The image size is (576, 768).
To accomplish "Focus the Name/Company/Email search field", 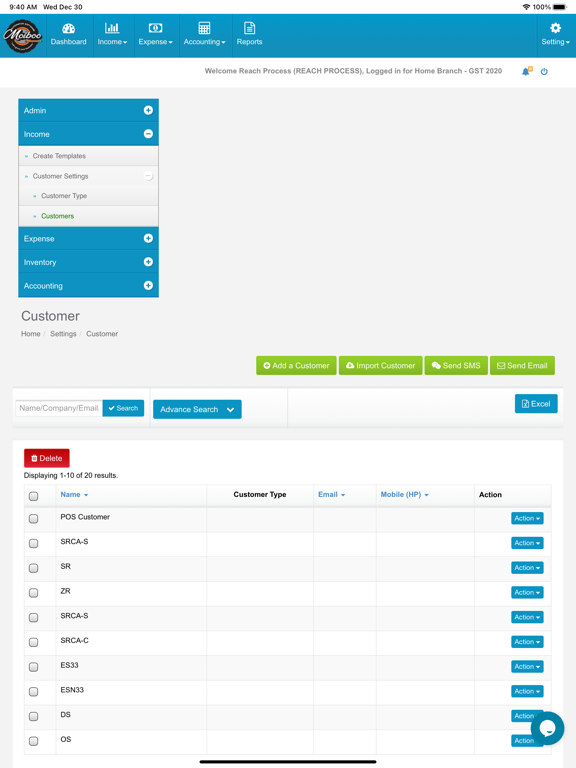I will click(x=59, y=408).
